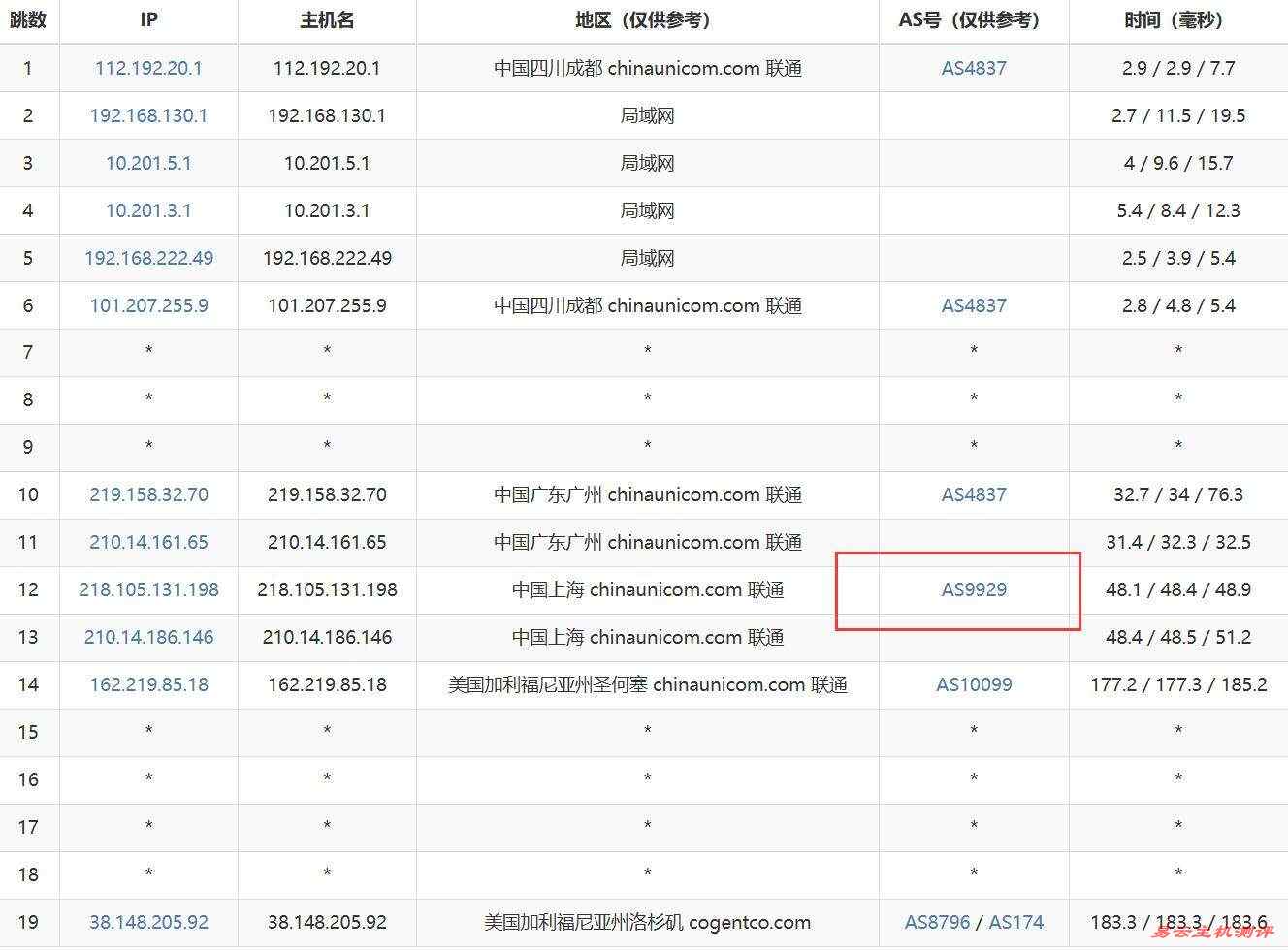The image size is (1288, 950).
Task: Click the AS4837 link for hop 1
Action: point(973,68)
